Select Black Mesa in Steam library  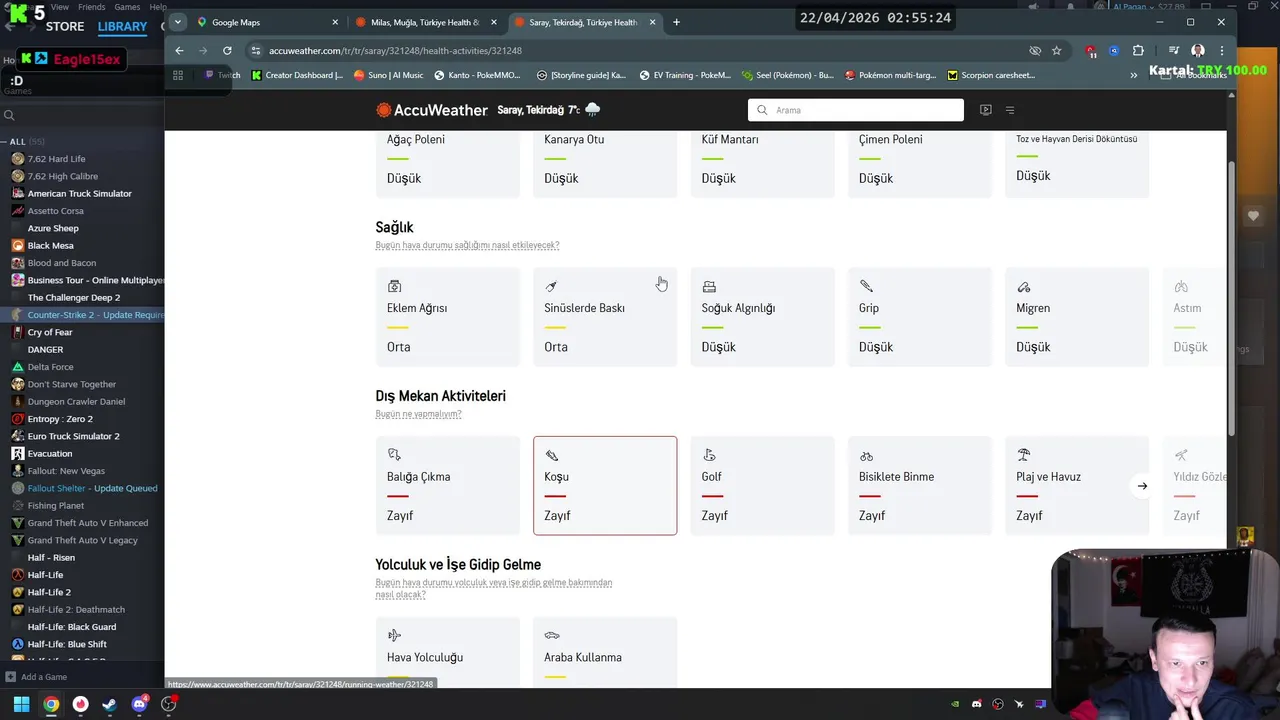[82, 246]
